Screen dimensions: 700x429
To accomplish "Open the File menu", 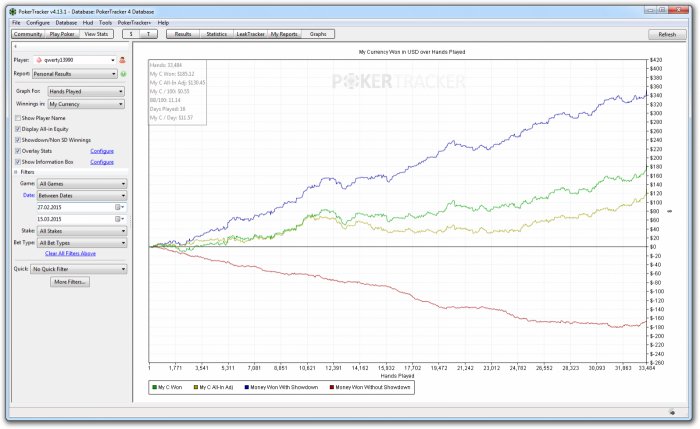I will point(16,23).
